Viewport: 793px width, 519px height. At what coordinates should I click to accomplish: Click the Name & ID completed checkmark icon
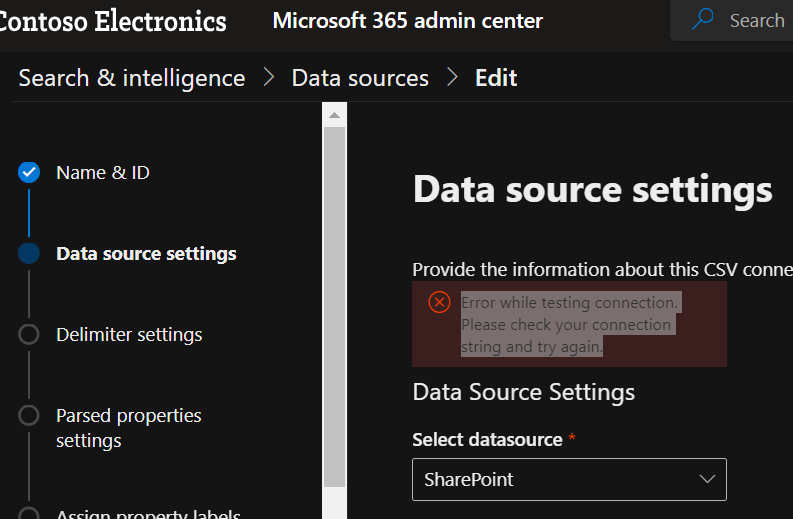(29, 172)
